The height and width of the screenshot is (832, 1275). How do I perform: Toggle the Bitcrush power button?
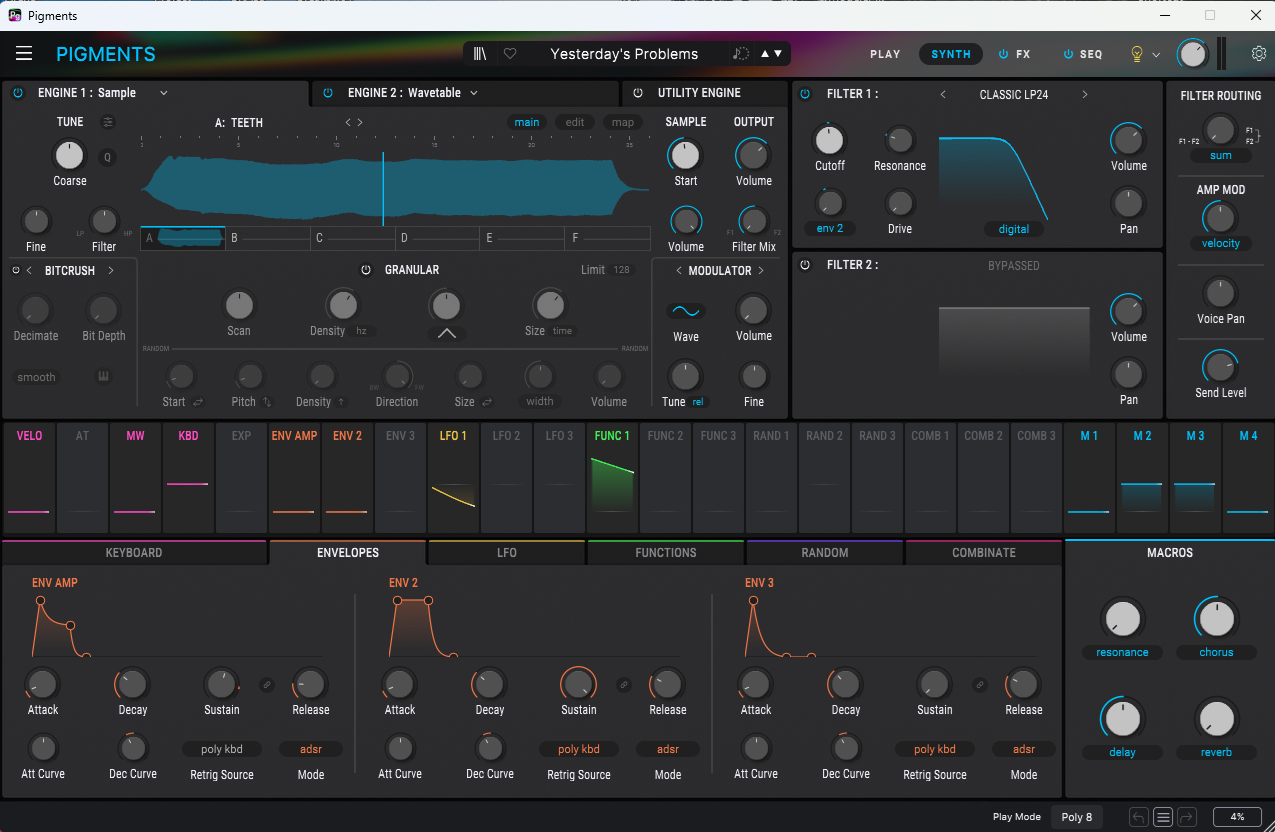(16, 270)
